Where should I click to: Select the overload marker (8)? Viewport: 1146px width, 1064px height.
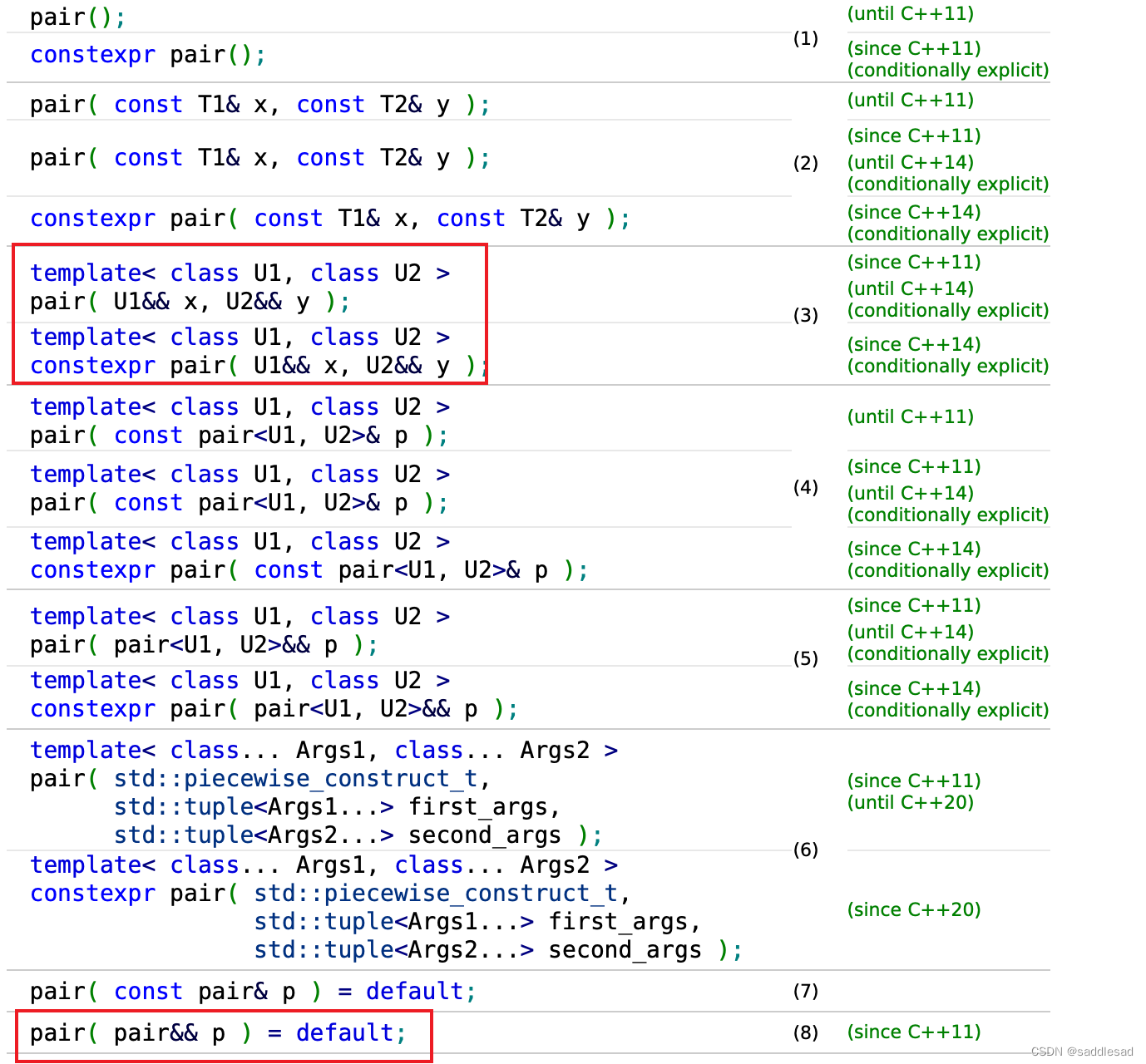pos(804,1032)
